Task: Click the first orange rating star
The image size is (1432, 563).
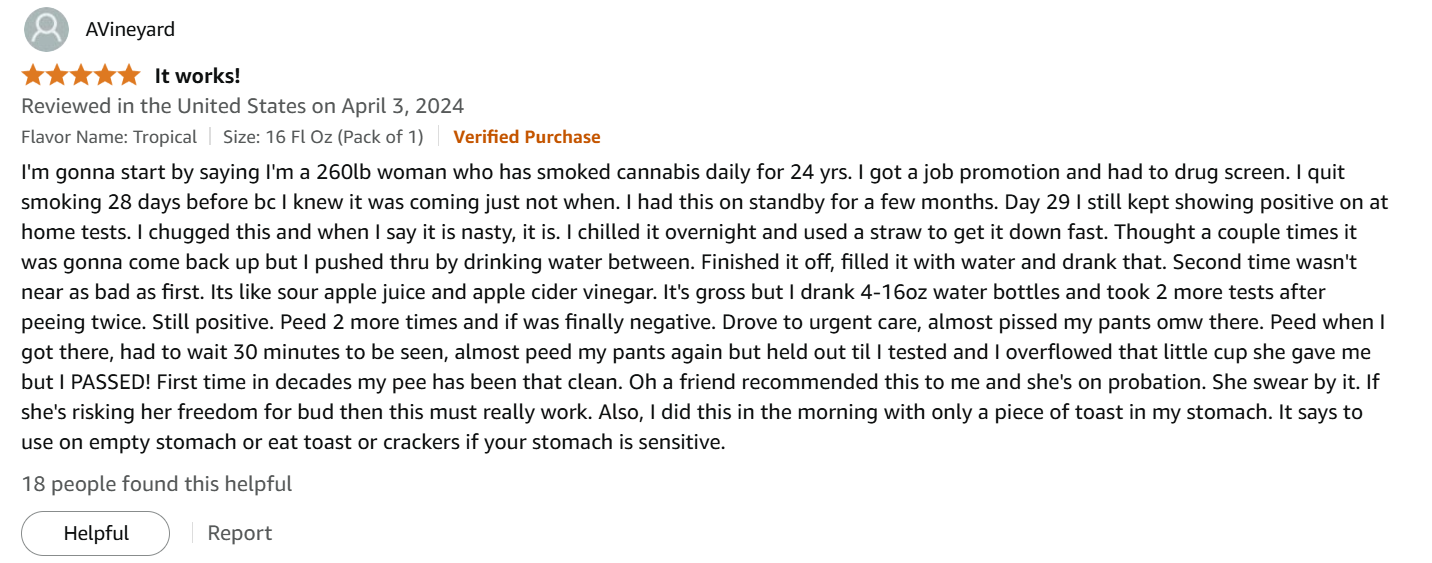Action: point(33,75)
